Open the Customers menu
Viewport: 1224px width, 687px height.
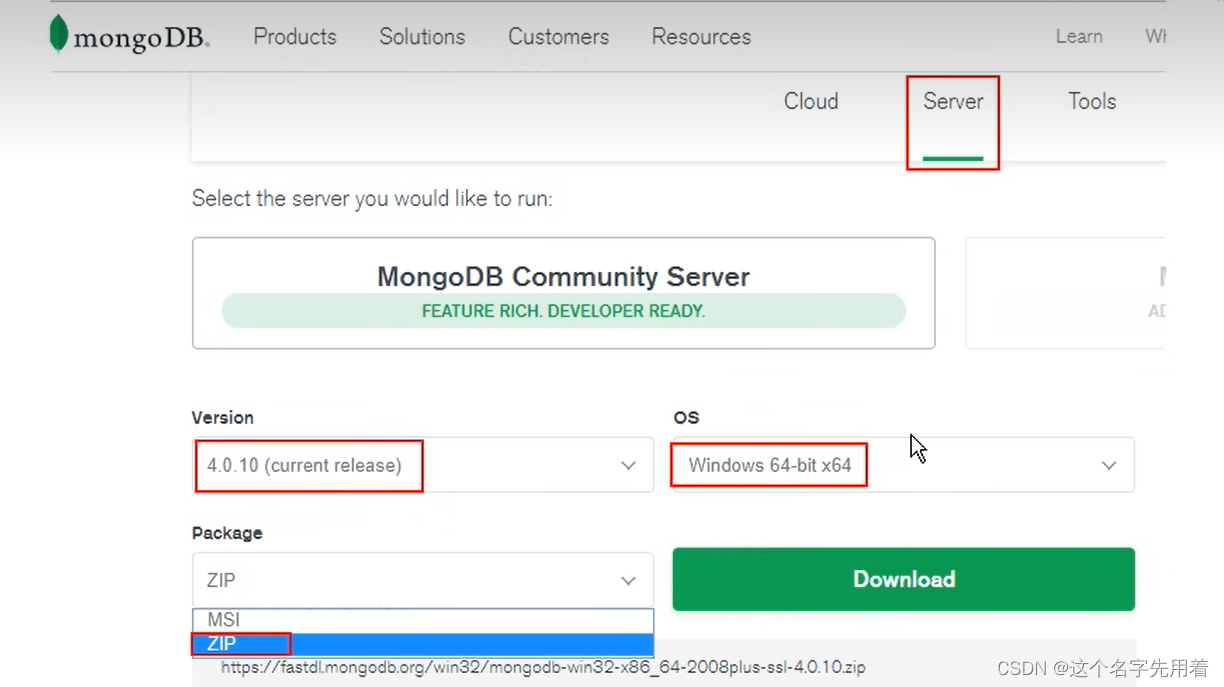(558, 37)
